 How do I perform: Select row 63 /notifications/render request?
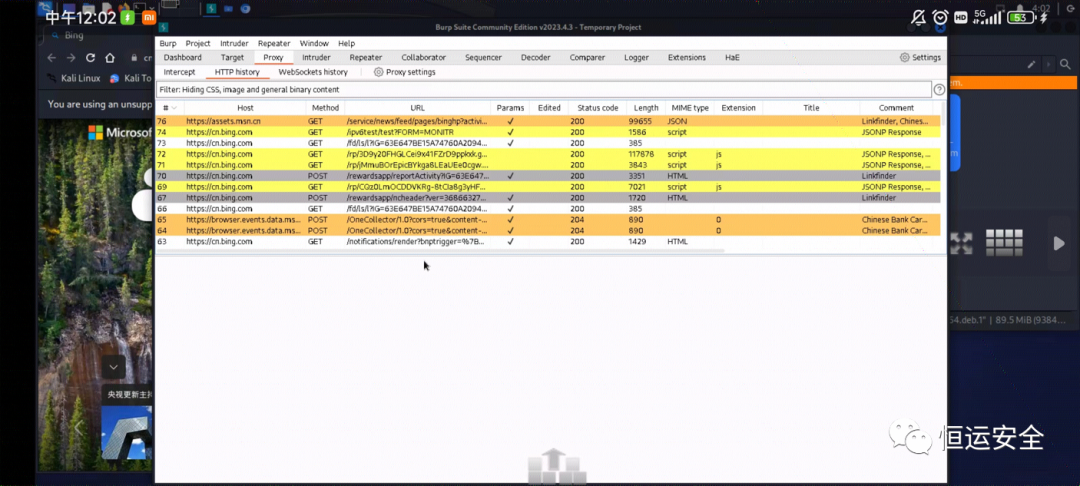point(548,242)
